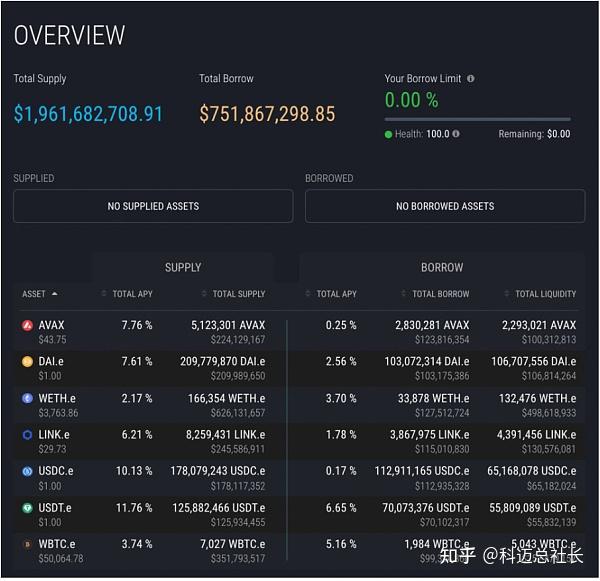
Task: Click total borrow 2,830,281 AVAX
Action: click(432, 325)
